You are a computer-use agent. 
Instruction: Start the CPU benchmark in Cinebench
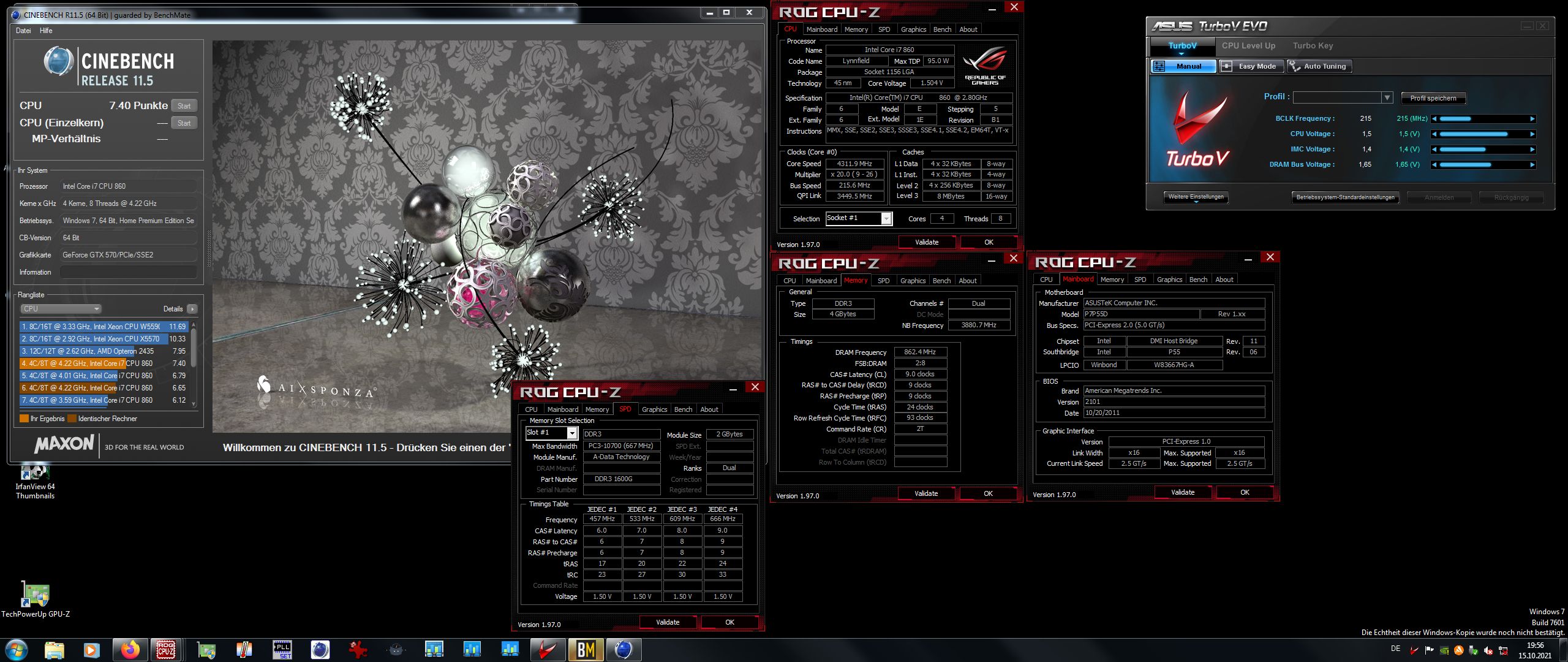(184, 106)
